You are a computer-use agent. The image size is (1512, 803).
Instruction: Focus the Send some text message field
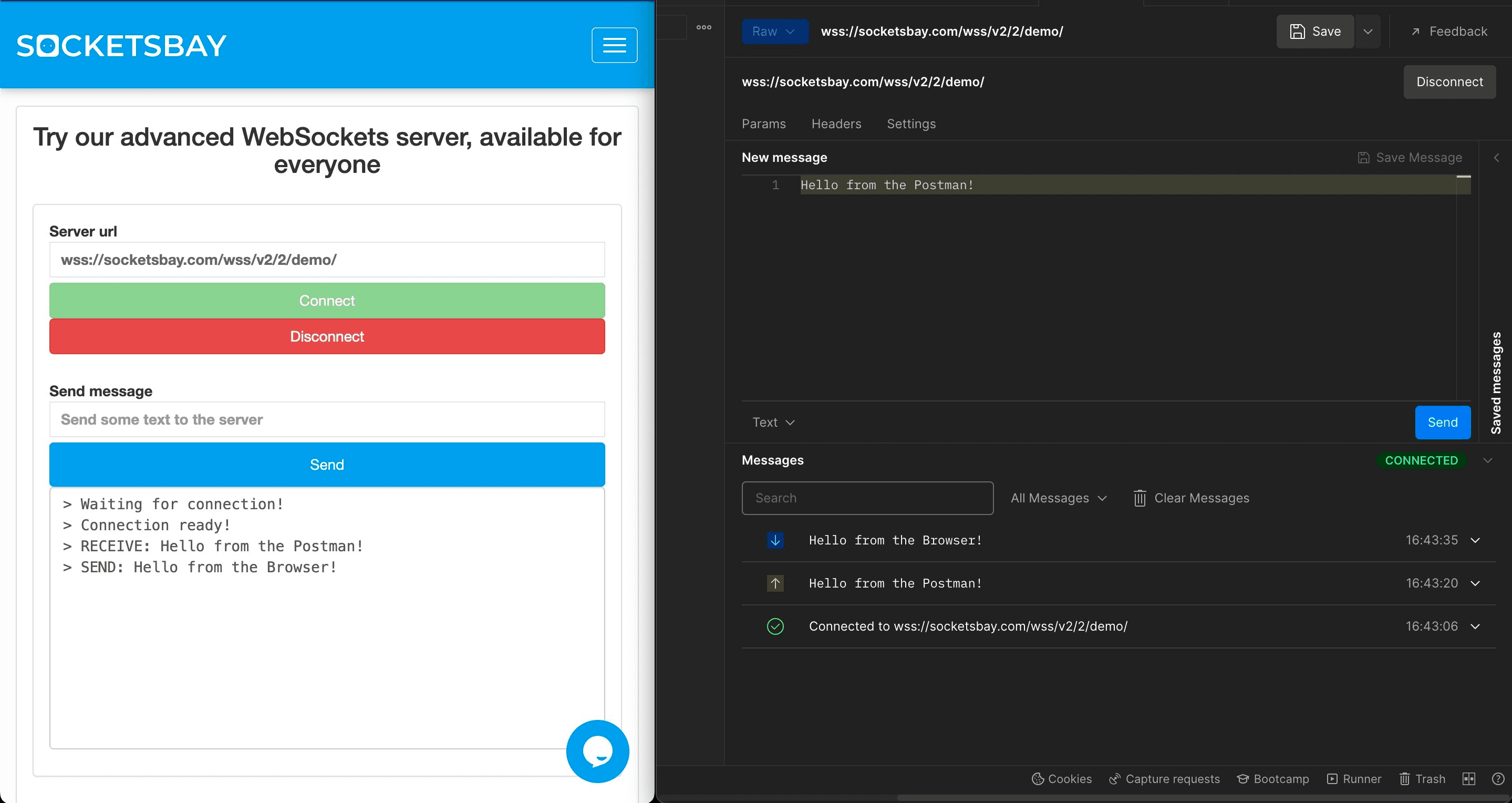(327, 419)
